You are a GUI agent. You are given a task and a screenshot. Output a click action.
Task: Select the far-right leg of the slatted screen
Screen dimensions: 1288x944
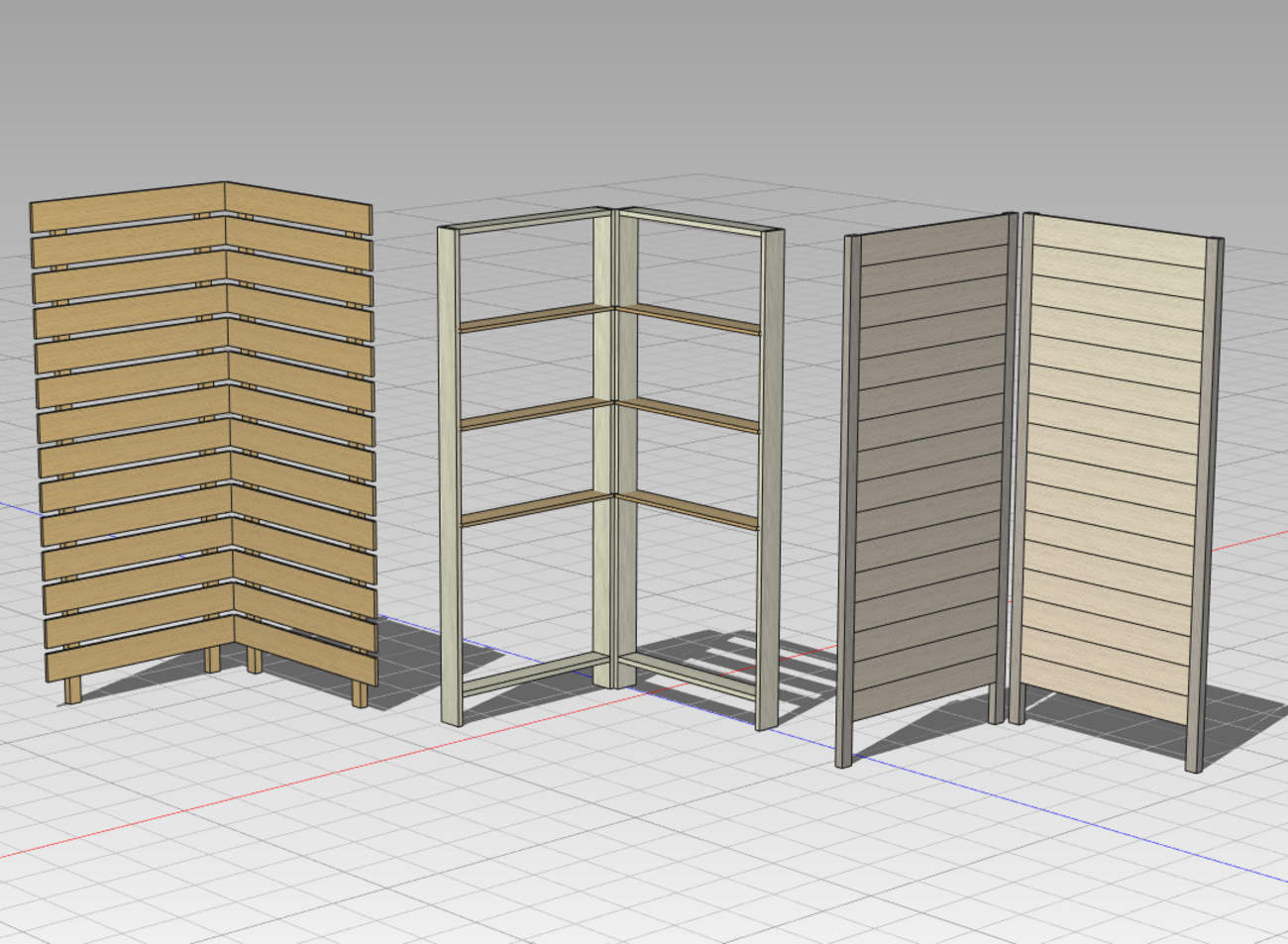coord(360,692)
